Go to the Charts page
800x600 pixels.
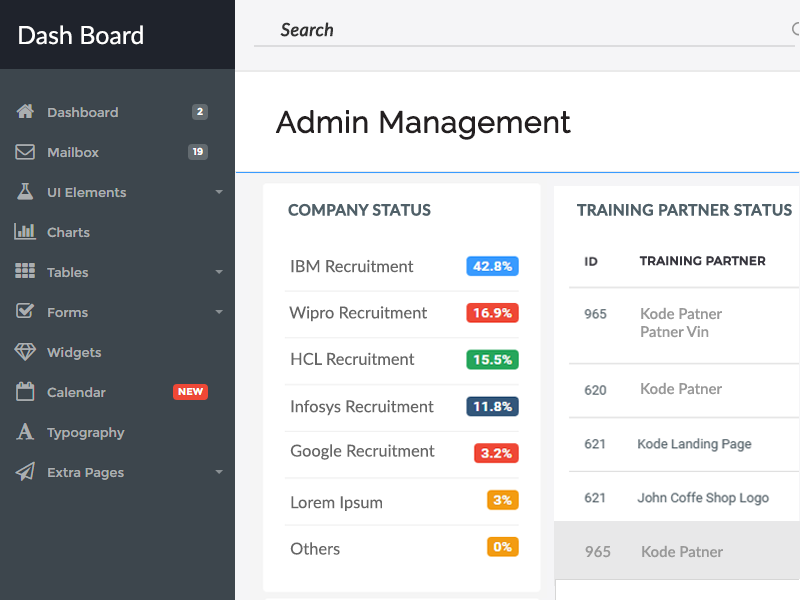coord(68,232)
